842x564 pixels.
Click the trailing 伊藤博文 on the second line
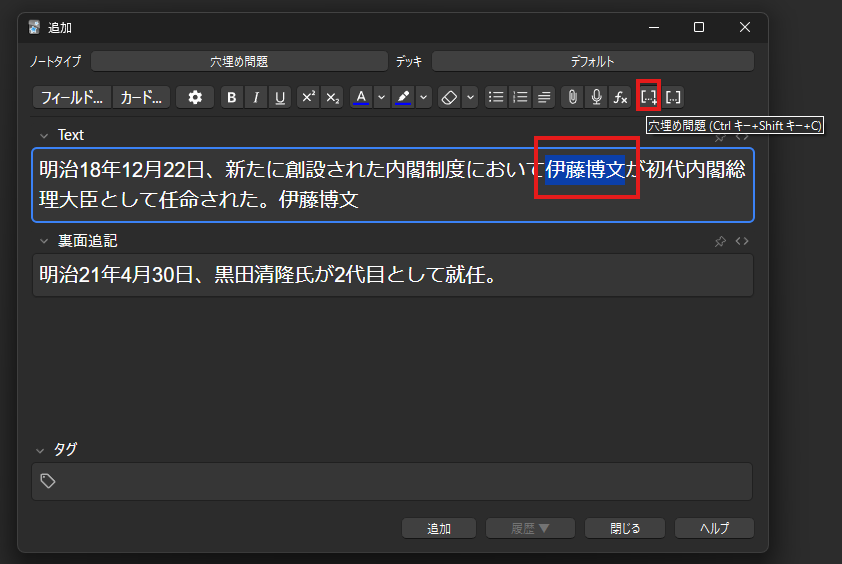point(318,200)
